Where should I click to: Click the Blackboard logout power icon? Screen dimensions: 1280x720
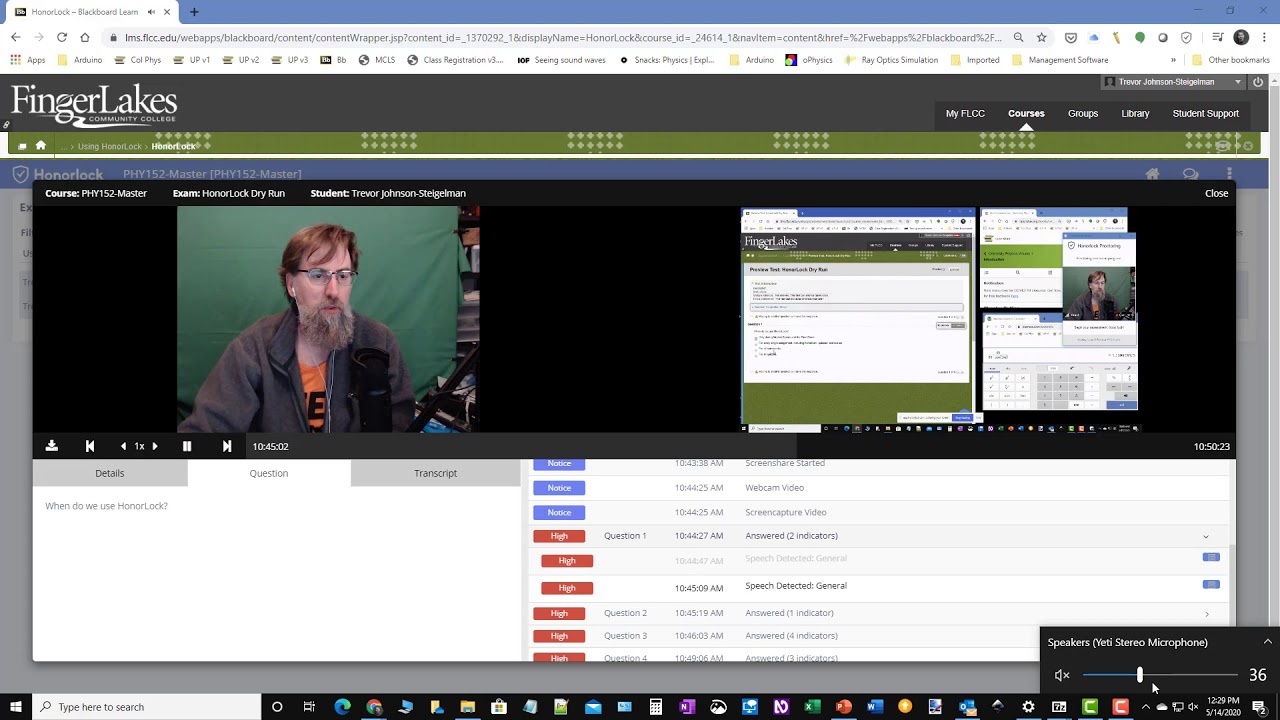click(1258, 82)
